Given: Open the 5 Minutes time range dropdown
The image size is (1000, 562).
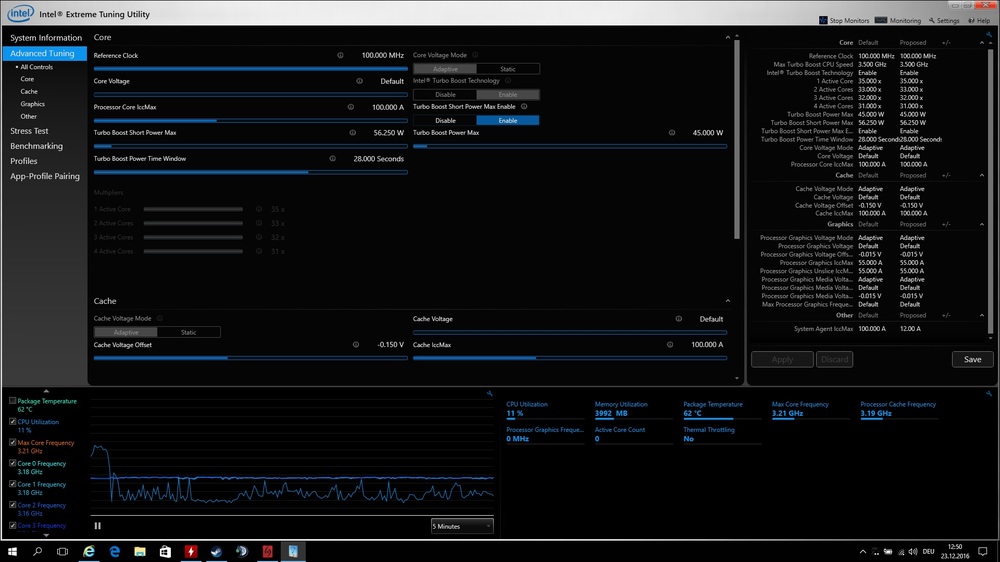Looking at the screenshot, I should coord(461,526).
